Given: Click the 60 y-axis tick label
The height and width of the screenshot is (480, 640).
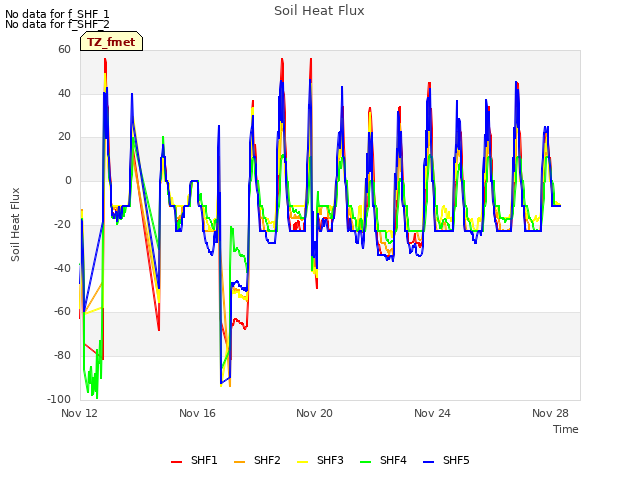Looking at the screenshot, I should point(64,49).
